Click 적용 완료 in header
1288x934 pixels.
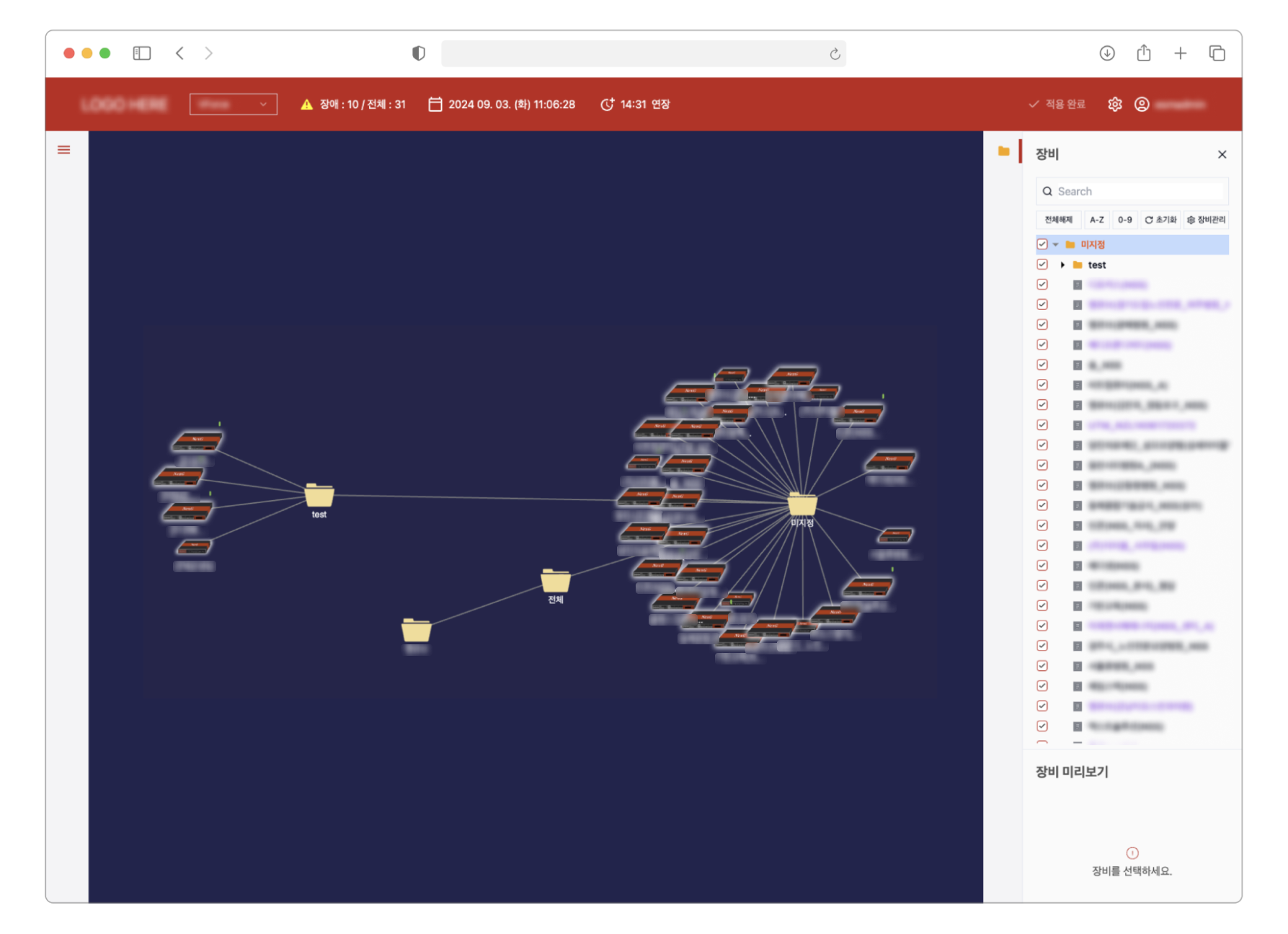click(1057, 104)
